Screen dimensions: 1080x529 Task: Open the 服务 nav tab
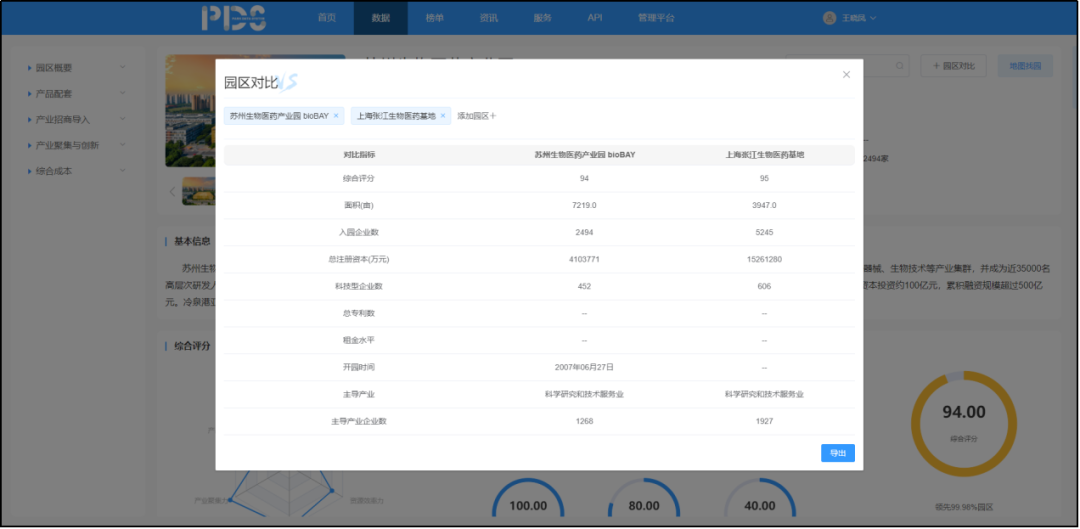click(542, 18)
